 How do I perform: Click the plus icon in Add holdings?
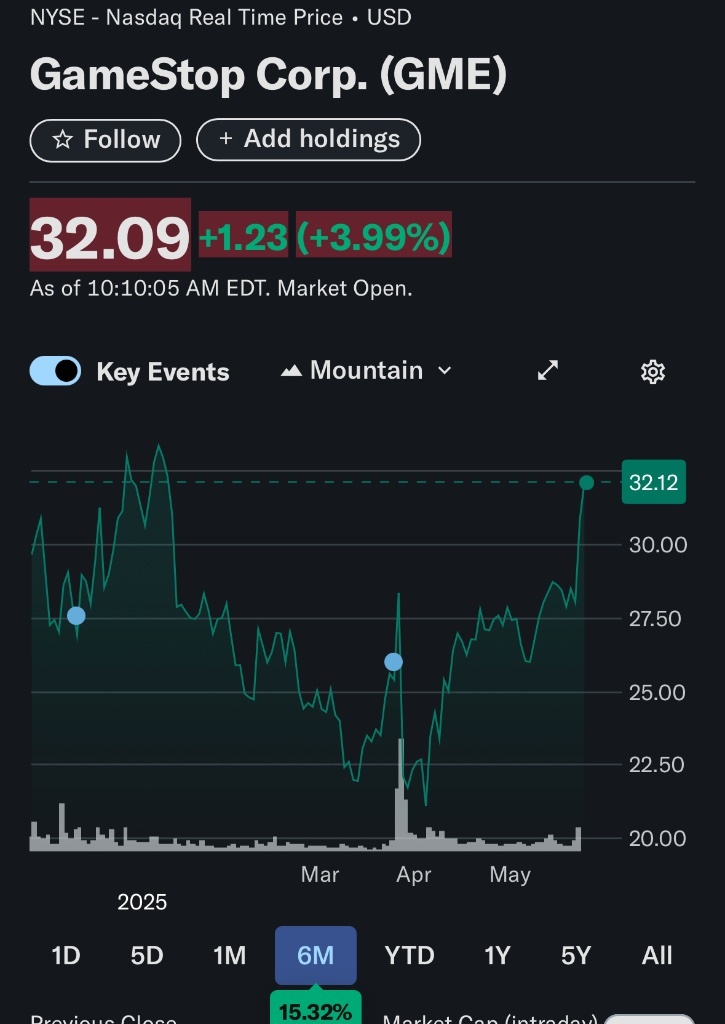pos(226,138)
